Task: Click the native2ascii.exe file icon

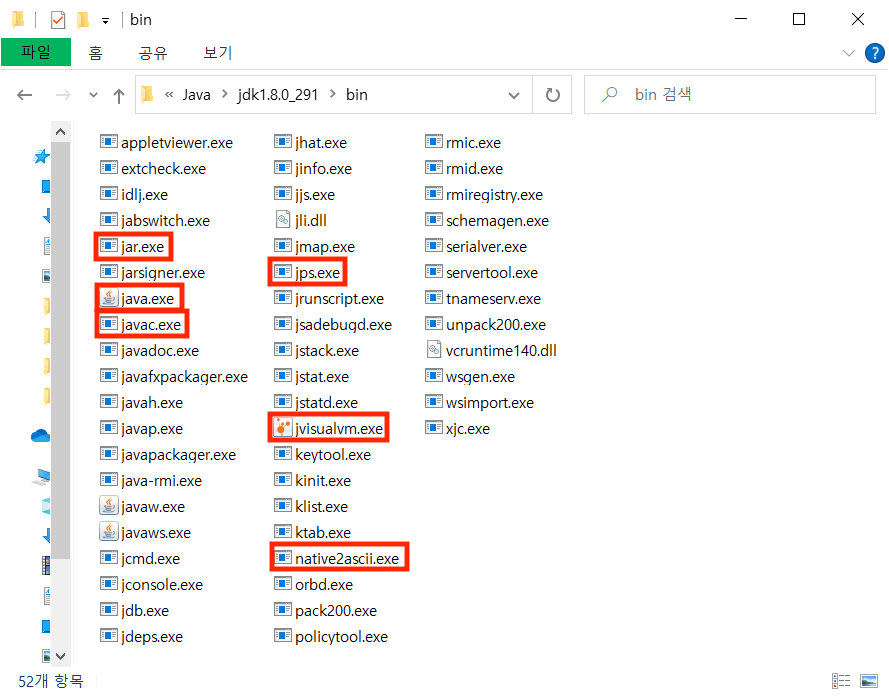Action: click(x=282, y=558)
